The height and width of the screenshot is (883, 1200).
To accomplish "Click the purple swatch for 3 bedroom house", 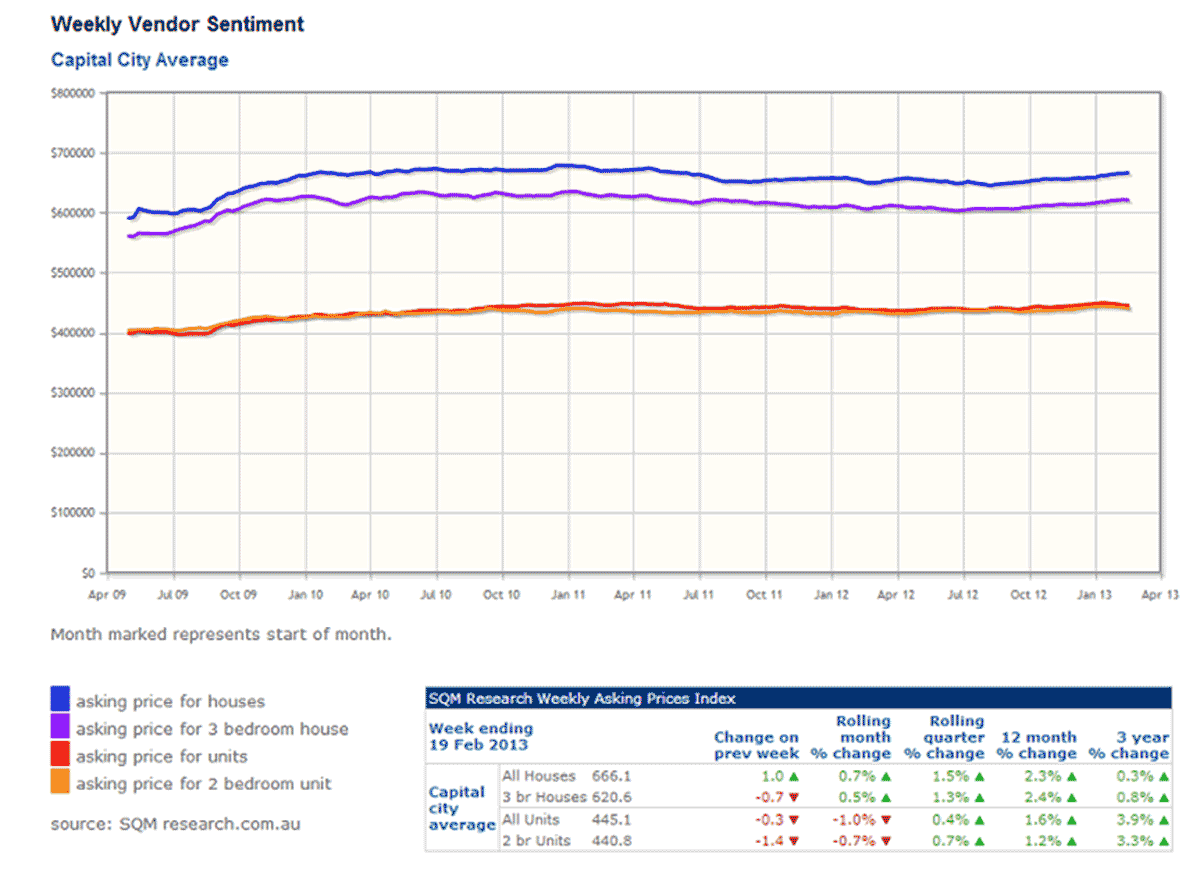I will point(61,728).
